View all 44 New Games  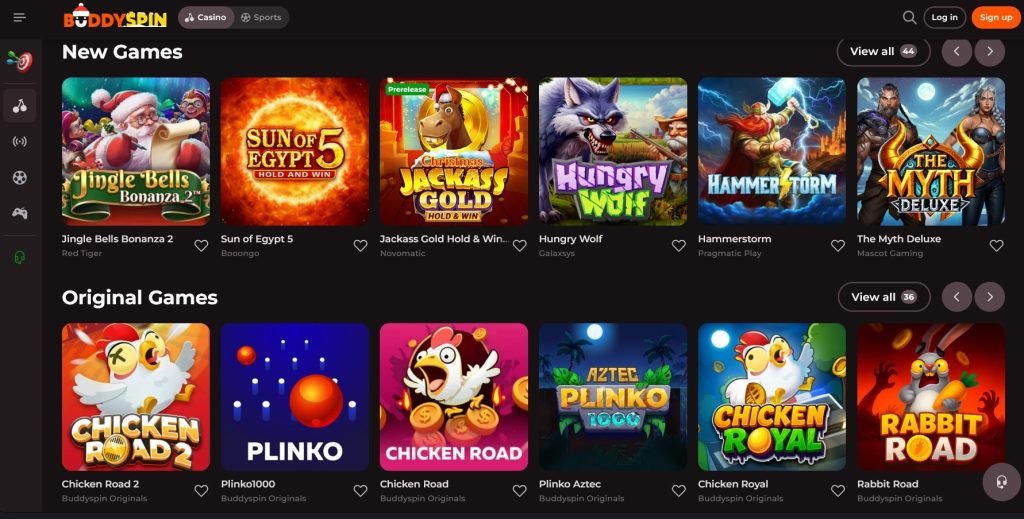click(882, 51)
